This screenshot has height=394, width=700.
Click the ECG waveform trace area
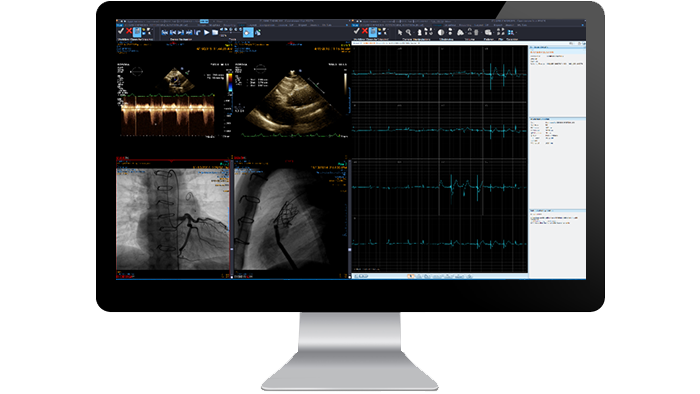440,159
